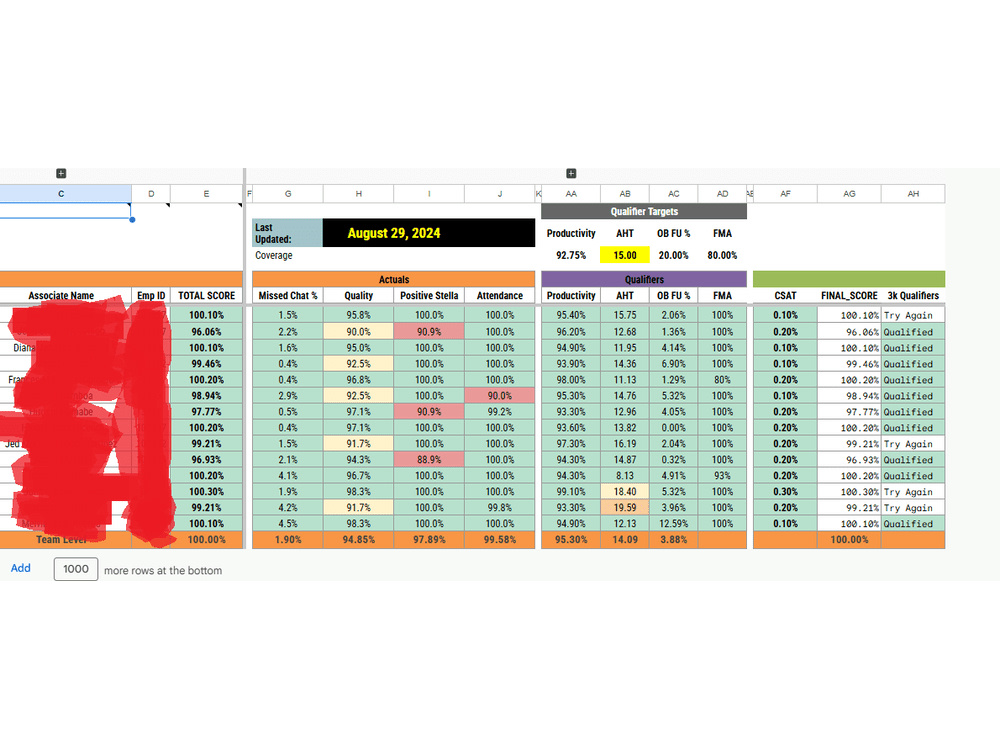The image size is (1000, 750).
Task: Select the Productivity target 92.75% cell
Action: coord(571,255)
